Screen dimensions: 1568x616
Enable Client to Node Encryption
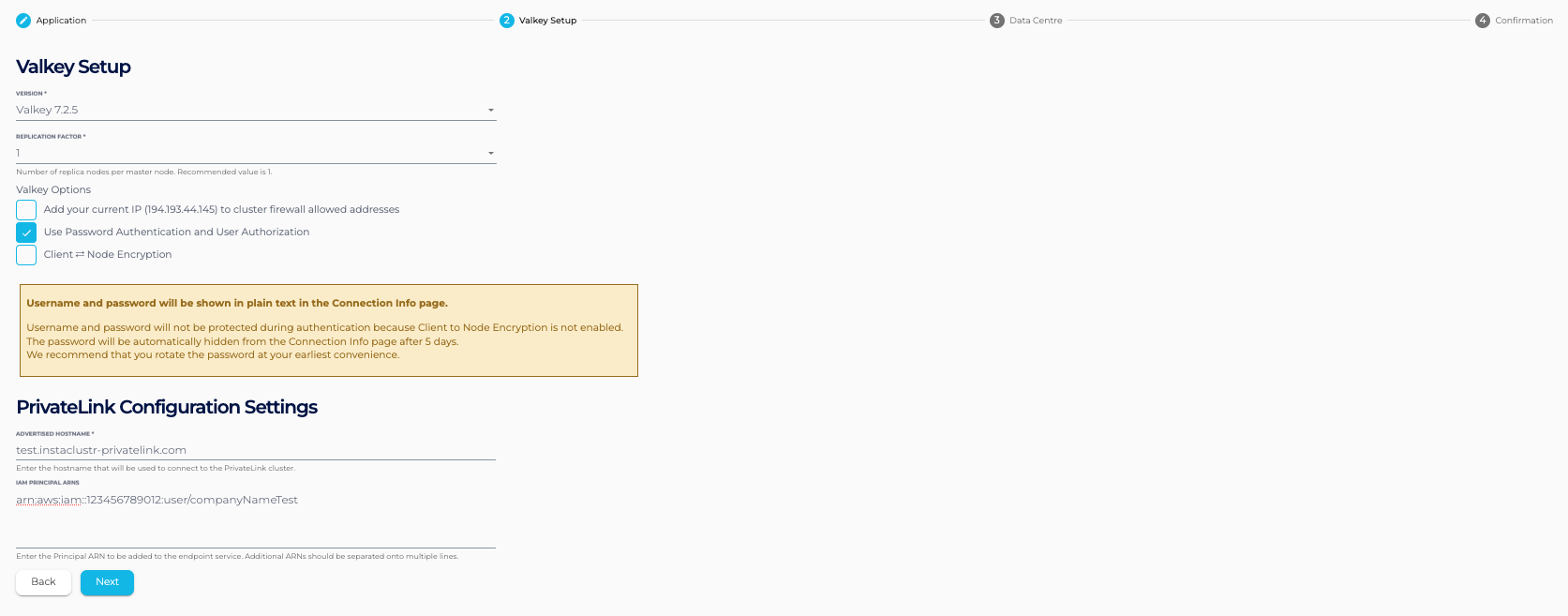click(x=26, y=255)
